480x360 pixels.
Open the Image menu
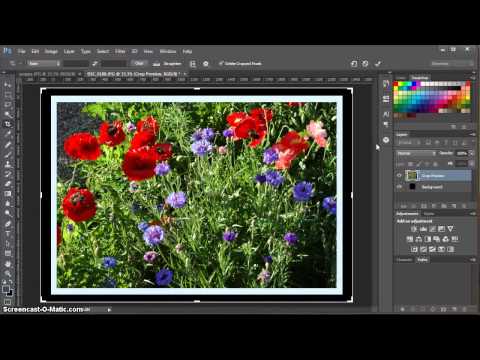point(51,51)
